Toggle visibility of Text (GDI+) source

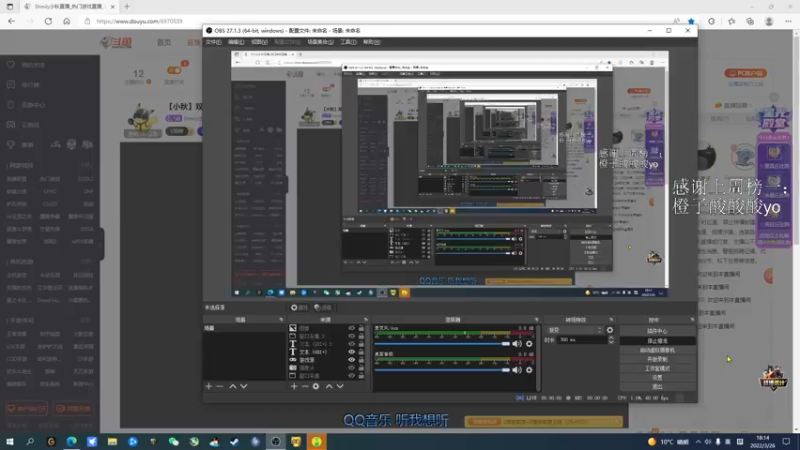(x=352, y=352)
